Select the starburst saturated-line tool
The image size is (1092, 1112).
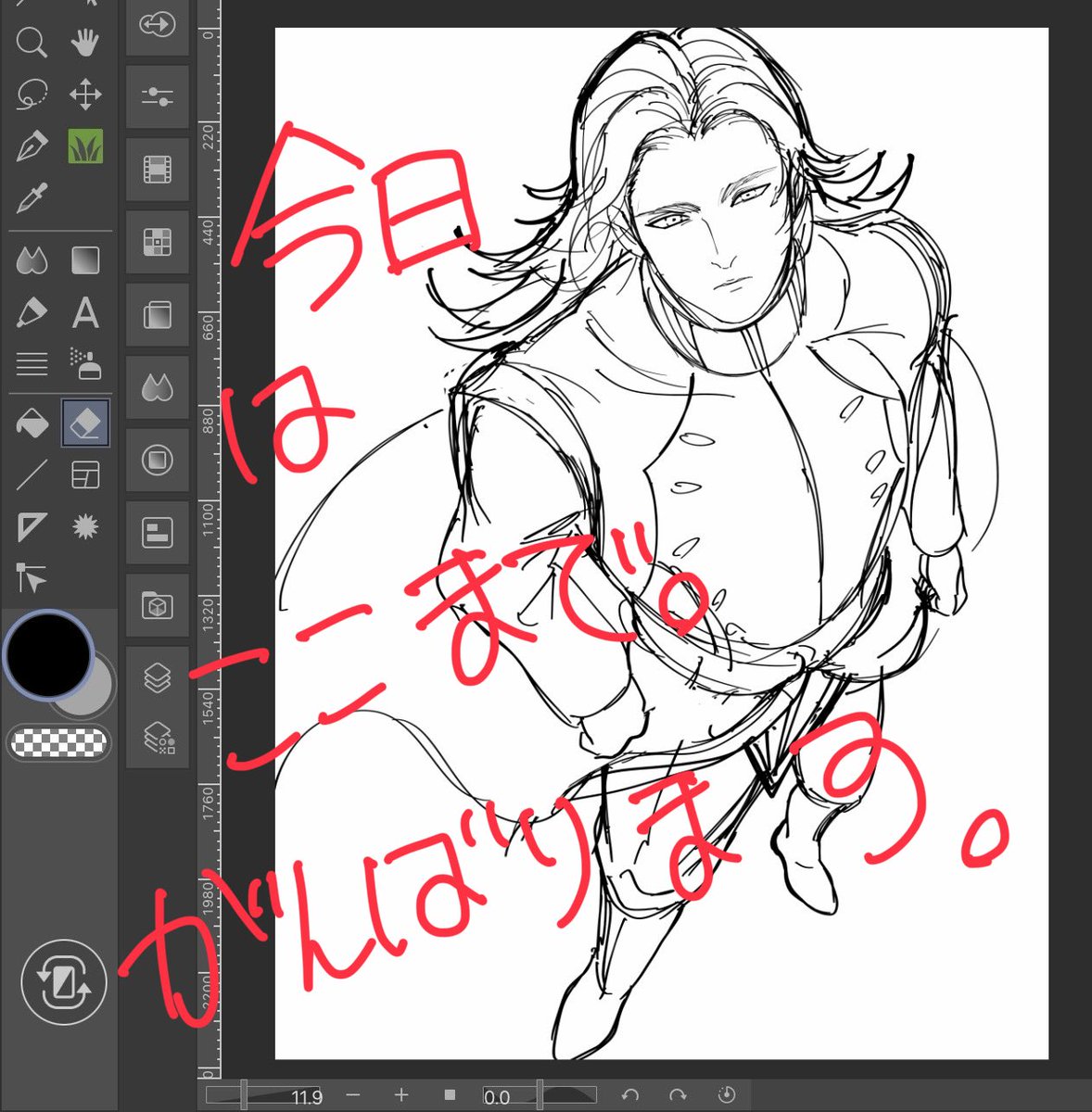point(85,527)
